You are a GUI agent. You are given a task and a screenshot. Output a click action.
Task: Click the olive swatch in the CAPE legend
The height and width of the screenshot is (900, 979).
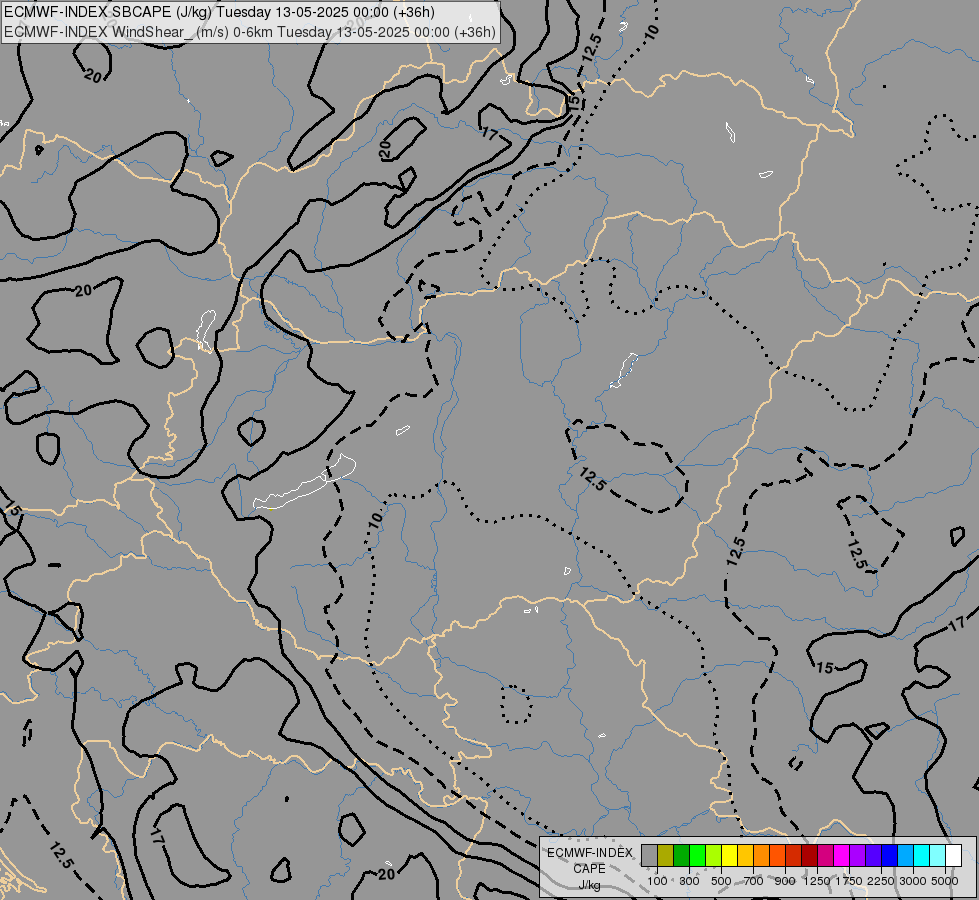pos(666,855)
